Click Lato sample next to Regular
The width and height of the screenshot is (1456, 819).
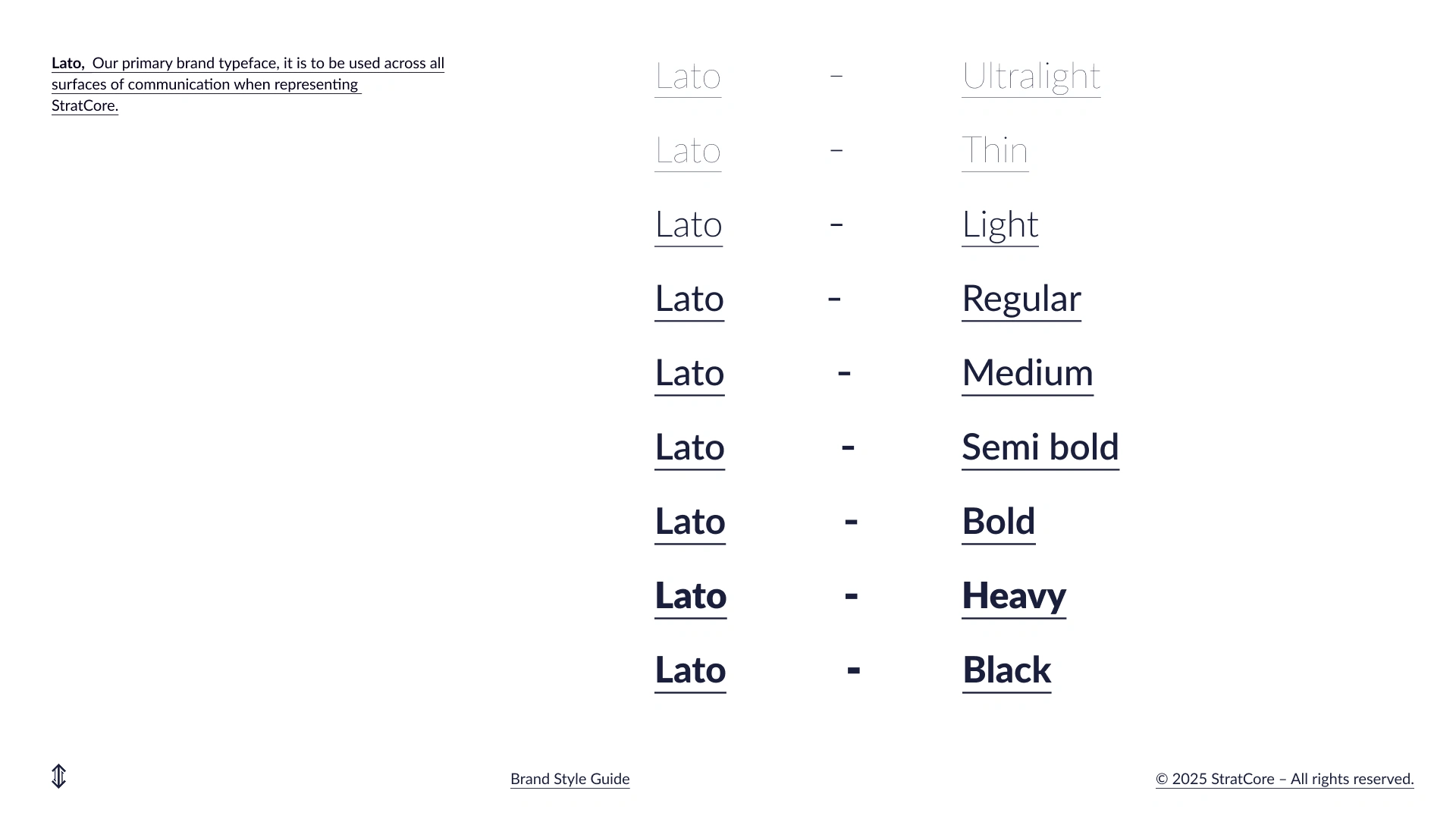(x=689, y=300)
